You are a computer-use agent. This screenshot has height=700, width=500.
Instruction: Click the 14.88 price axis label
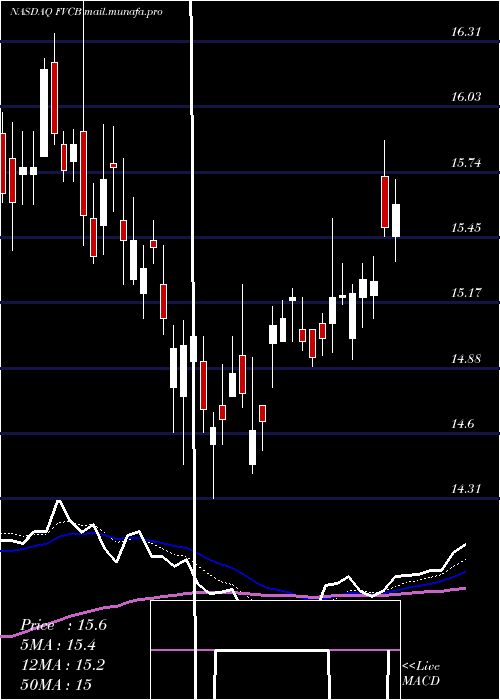pos(466,358)
